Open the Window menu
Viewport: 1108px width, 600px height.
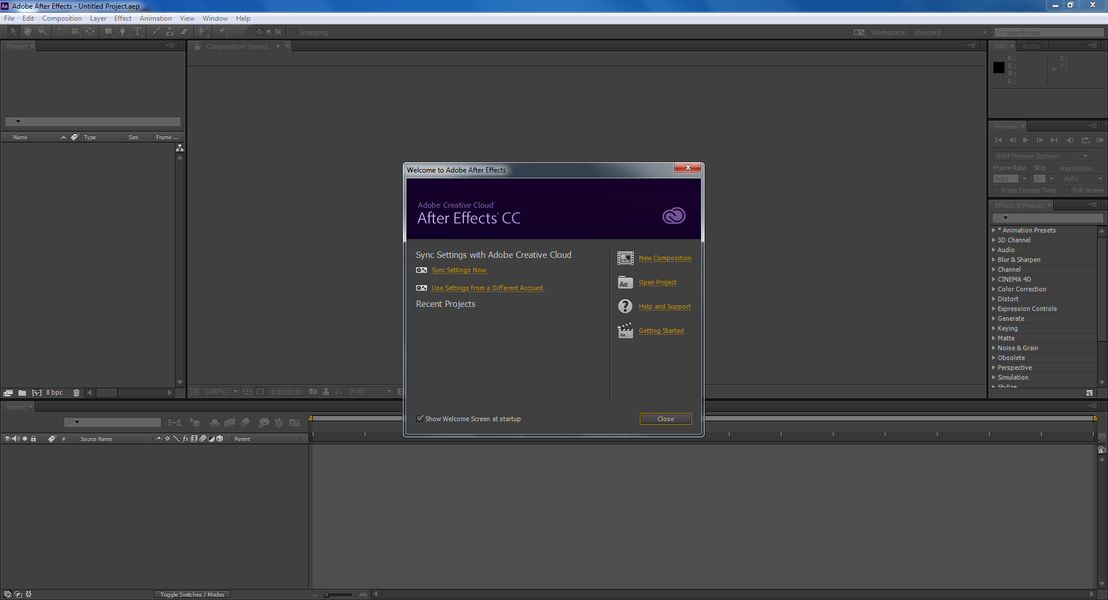pos(215,18)
